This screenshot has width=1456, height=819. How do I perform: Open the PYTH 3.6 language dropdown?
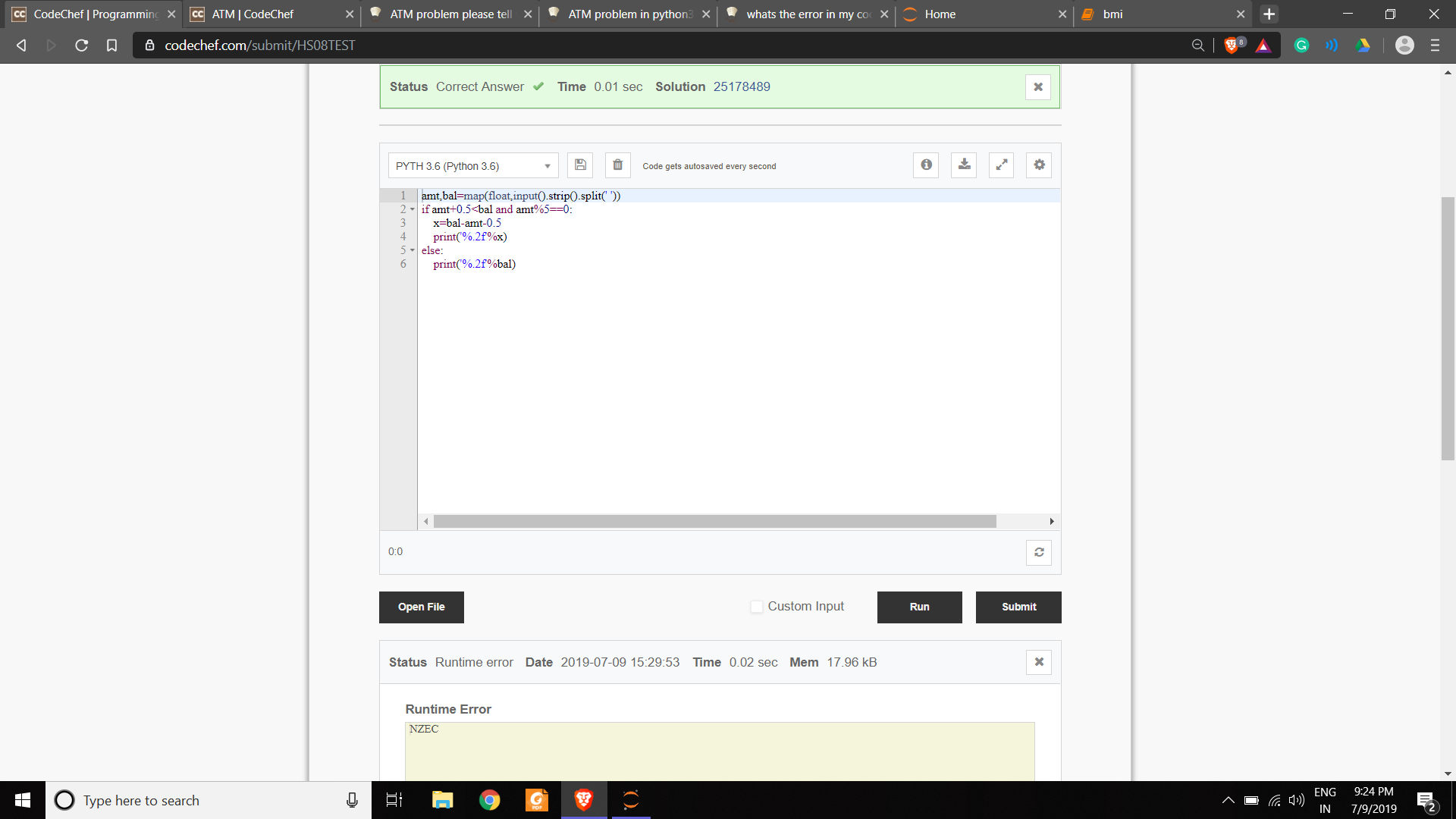[x=473, y=166]
